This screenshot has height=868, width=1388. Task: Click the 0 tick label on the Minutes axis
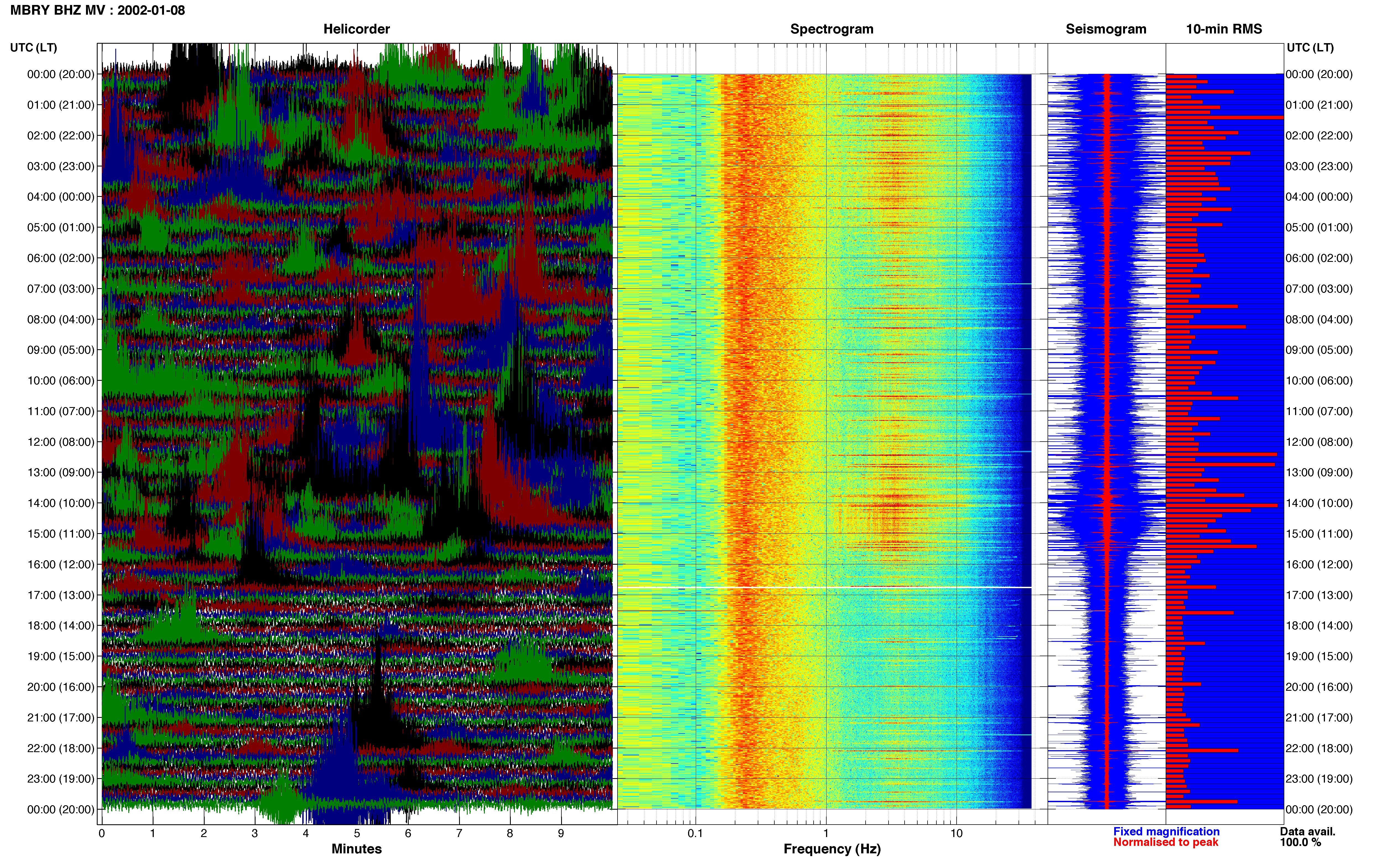pos(101,833)
